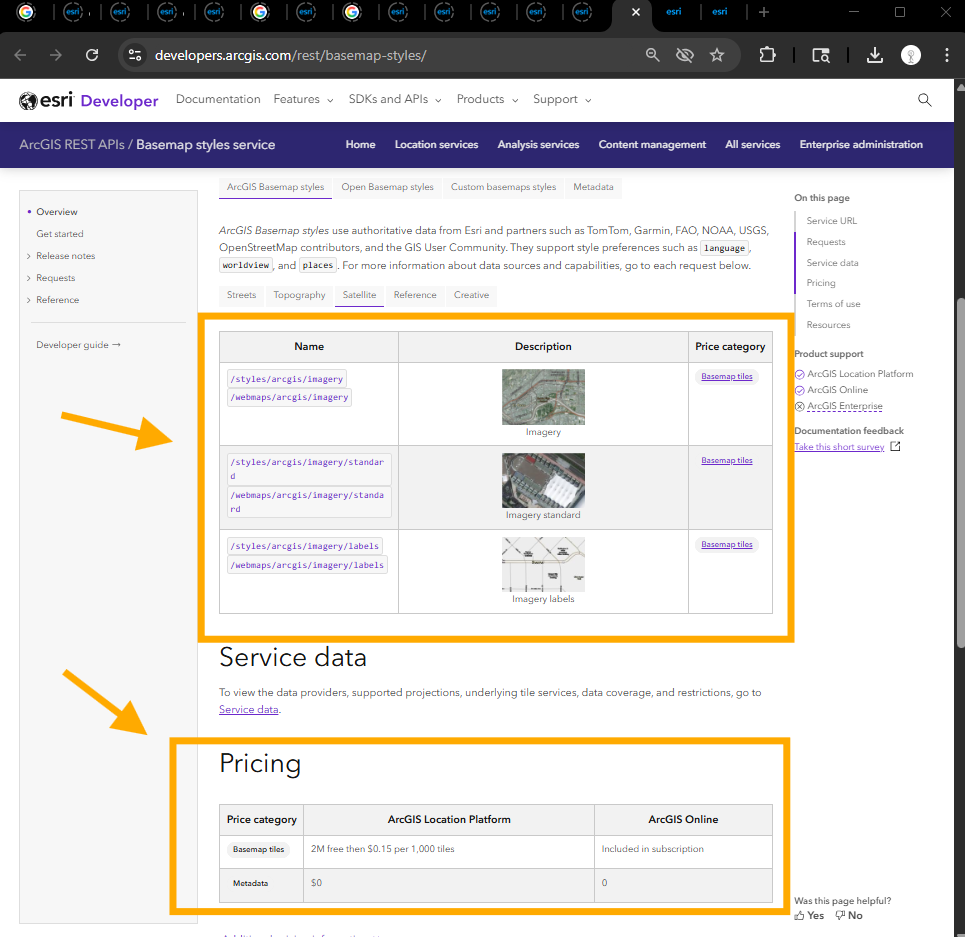This screenshot has width=965, height=937.
Task: Open site information icon in address bar
Action: 135,55
